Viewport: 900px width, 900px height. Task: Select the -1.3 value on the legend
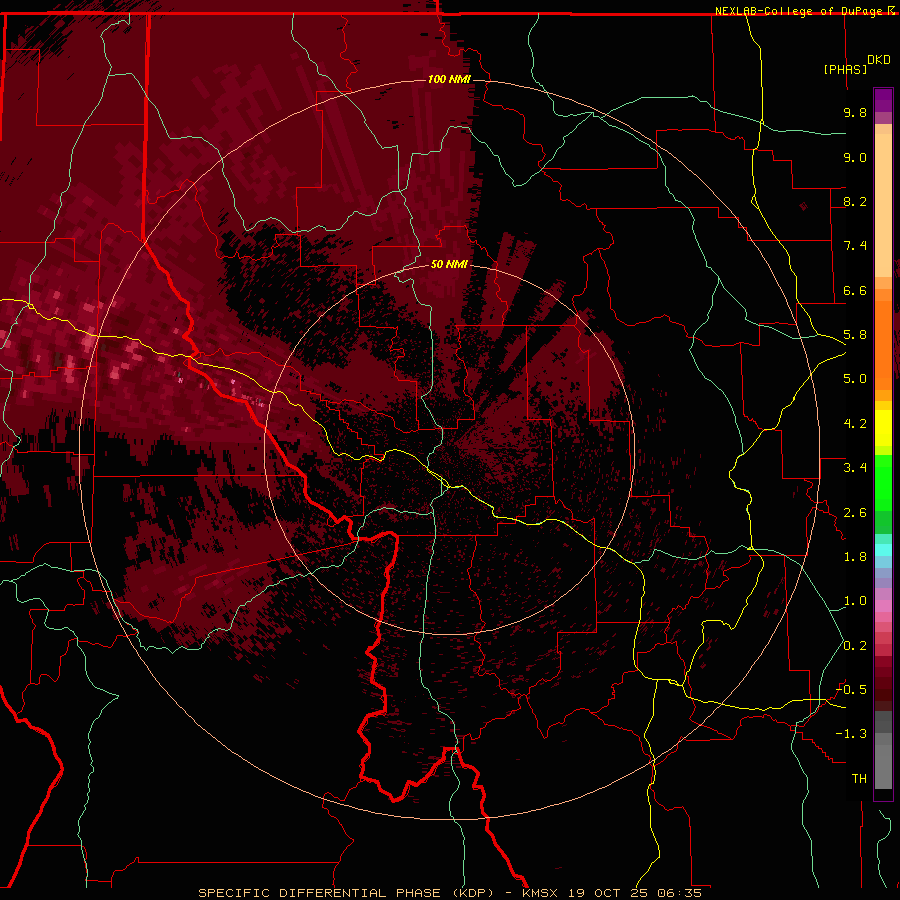pyautogui.click(x=851, y=734)
